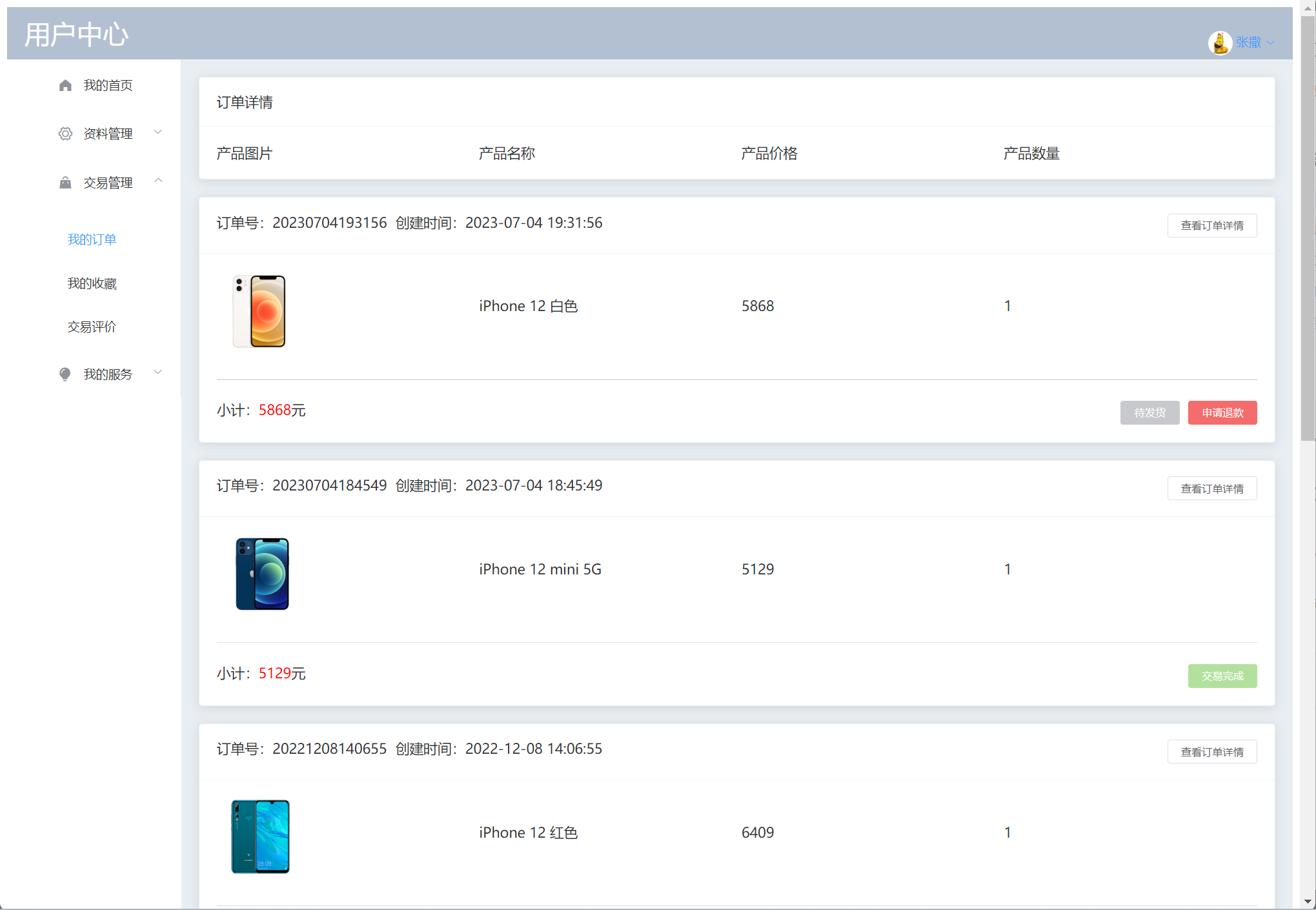
Task: Open the iPhone 12 mini 5G thumbnail
Action: click(x=262, y=574)
